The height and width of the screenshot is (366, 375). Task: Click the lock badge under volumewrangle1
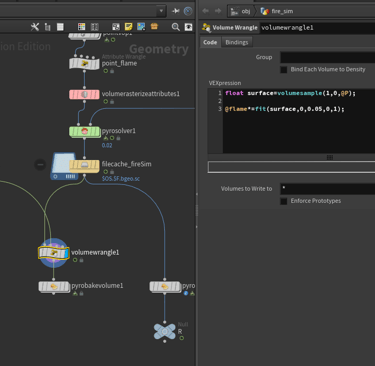(81, 260)
